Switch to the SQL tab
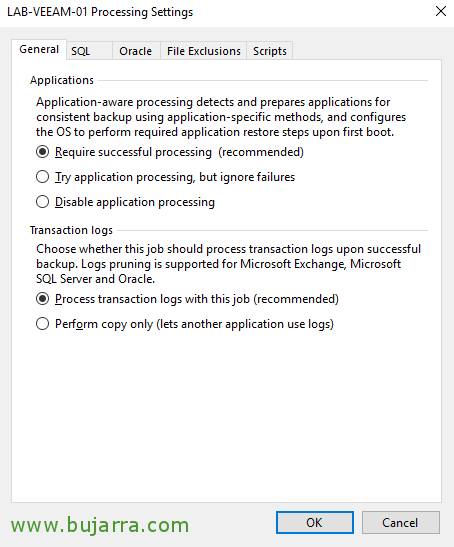Viewport: 454px width, 547px height. pos(89,51)
